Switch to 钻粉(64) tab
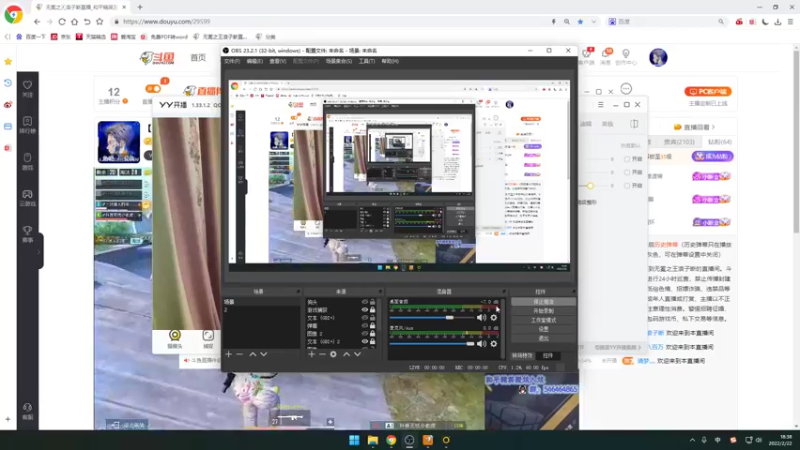Screen dimensions: 800x450 (719, 142)
